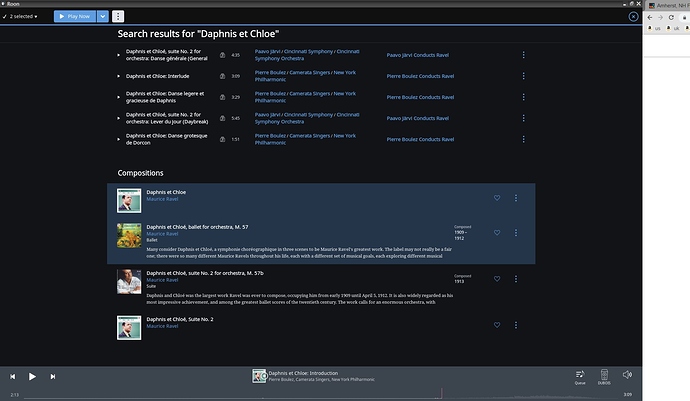This screenshot has height=401, width=690.
Task: Open more options for Lever du jour track
Action: [x=523, y=118]
